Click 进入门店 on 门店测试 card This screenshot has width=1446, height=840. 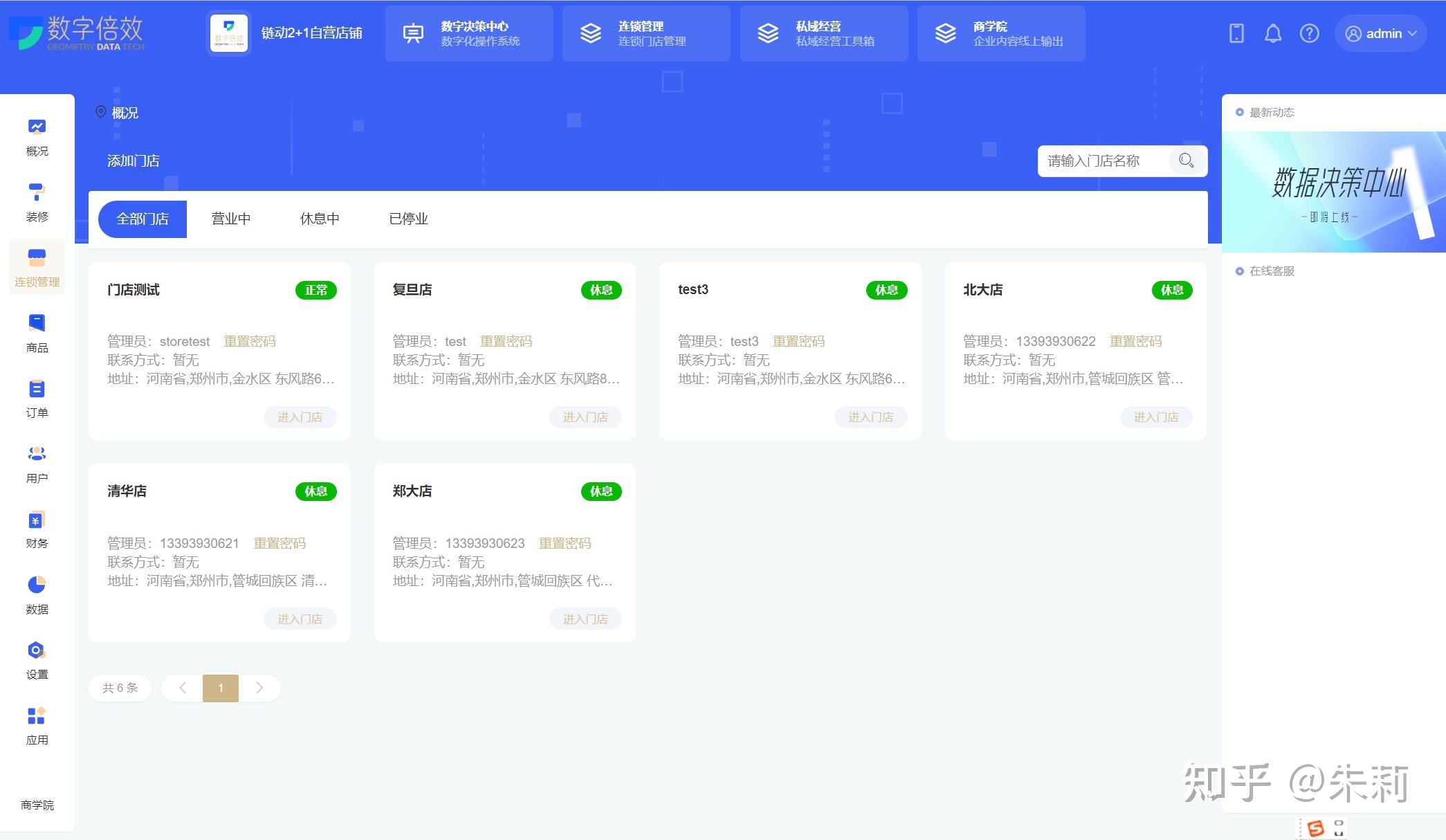point(300,417)
